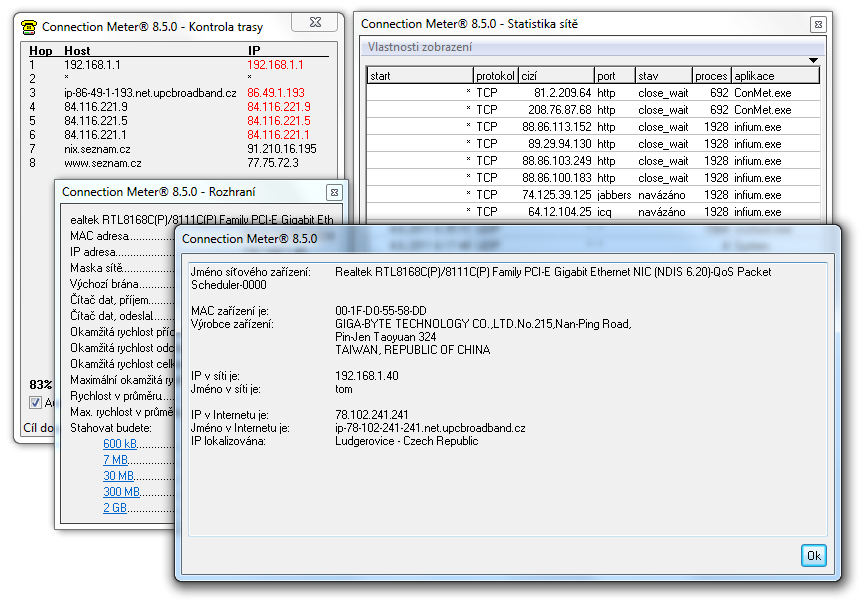863x605 pixels.
Task: Click the Maska sítě row in Rozhraní
Action: pyautogui.click(x=122, y=268)
